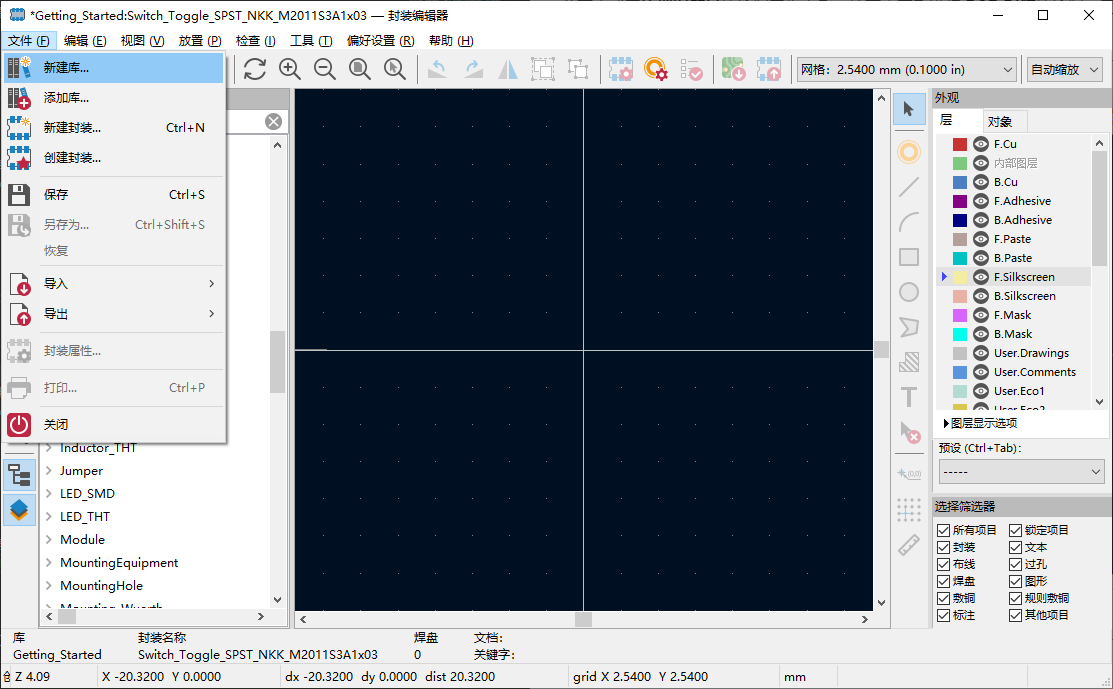Expand 图层显示选项 section
The width and height of the screenshot is (1113, 689).
[x=981, y=423]
